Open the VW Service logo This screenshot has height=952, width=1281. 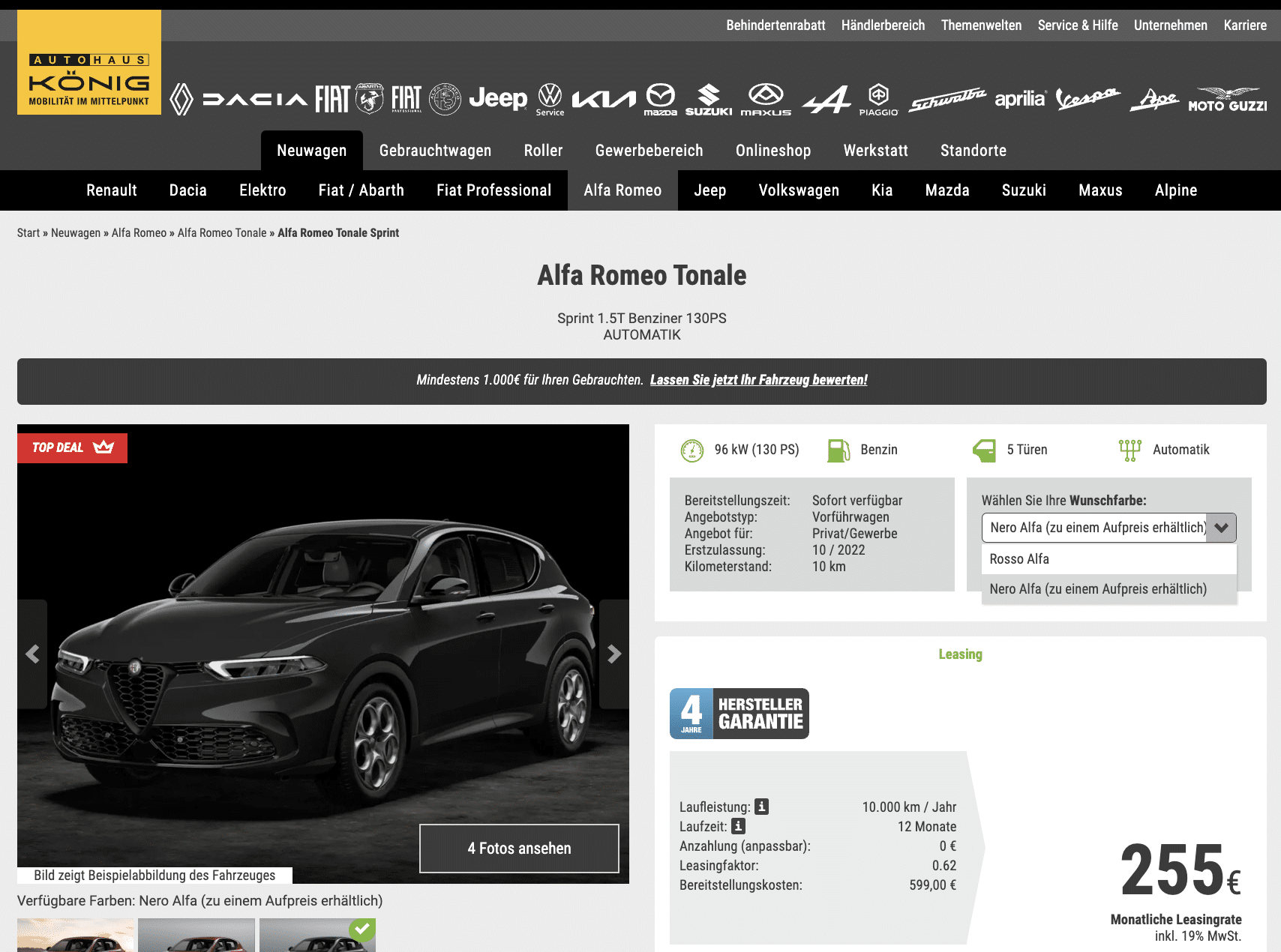pos(550,99)
